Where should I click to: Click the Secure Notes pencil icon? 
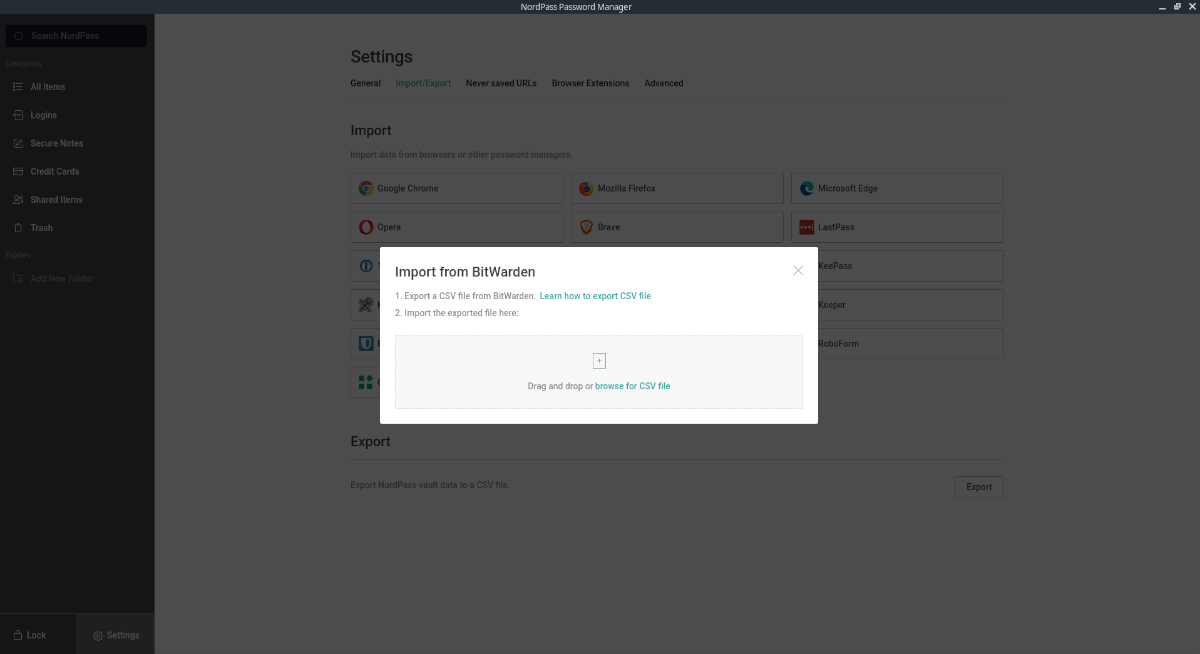click(x=16, y=143)
